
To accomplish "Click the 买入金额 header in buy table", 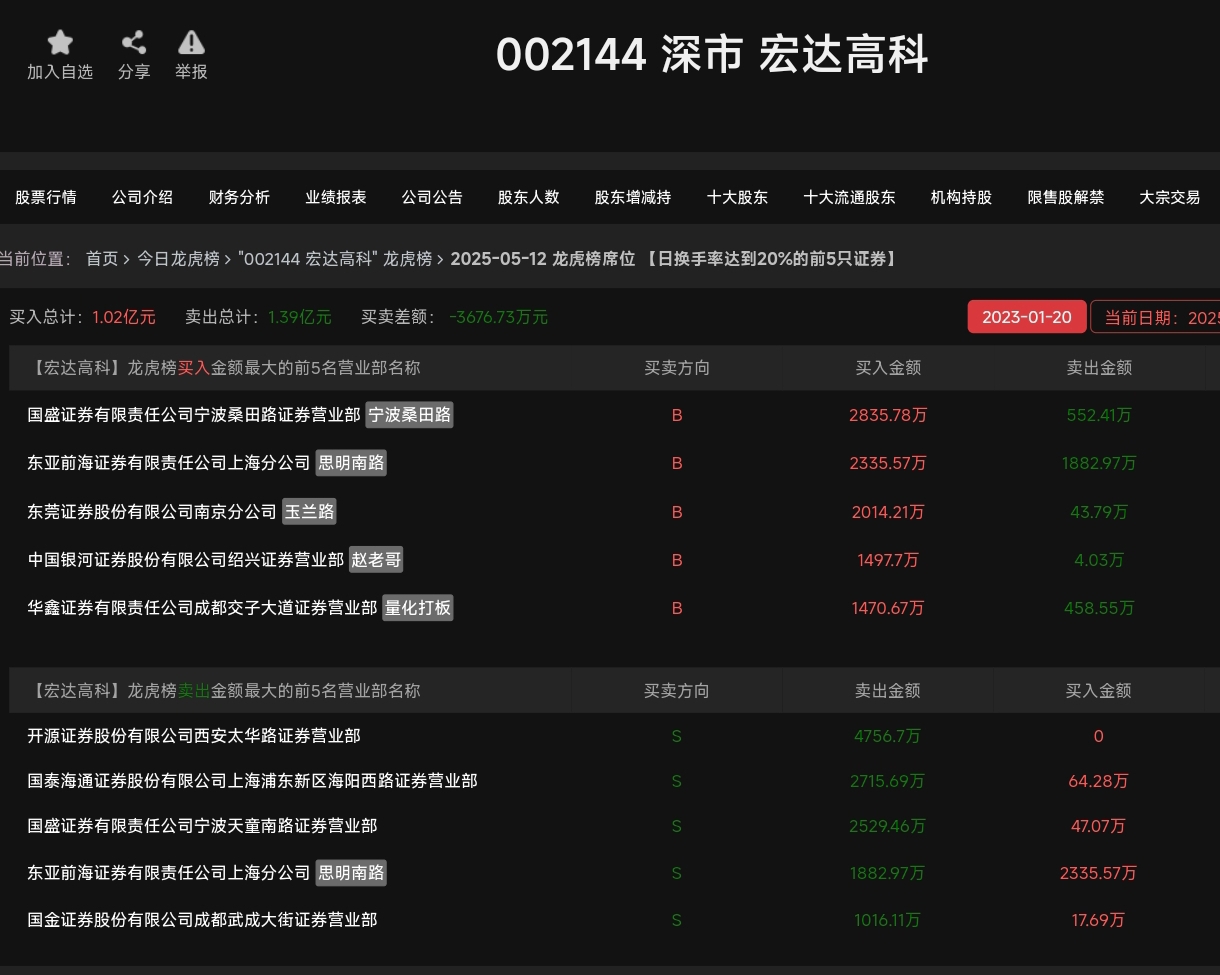I will coord(888,368).
